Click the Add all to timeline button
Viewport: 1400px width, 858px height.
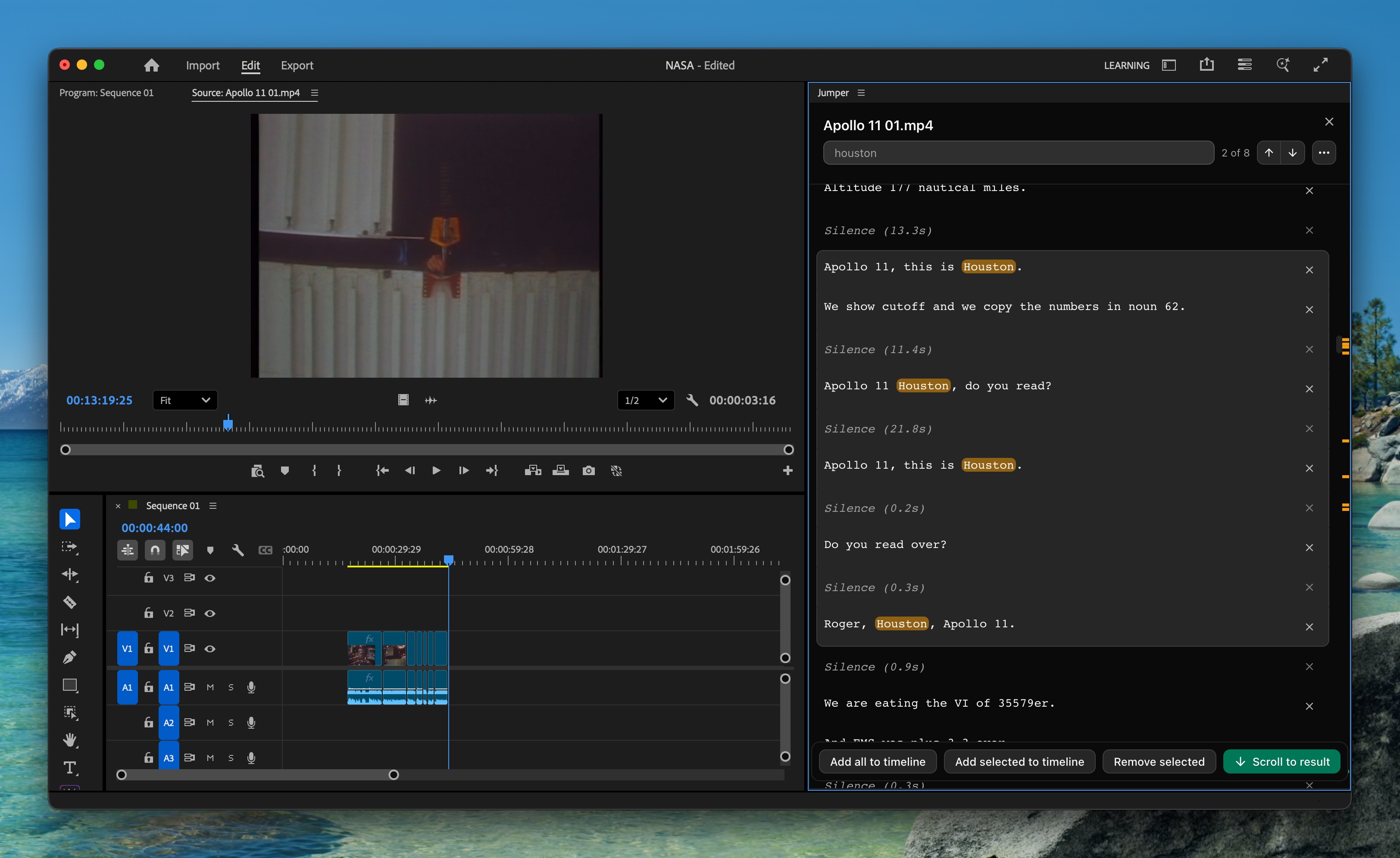[878, 761]
